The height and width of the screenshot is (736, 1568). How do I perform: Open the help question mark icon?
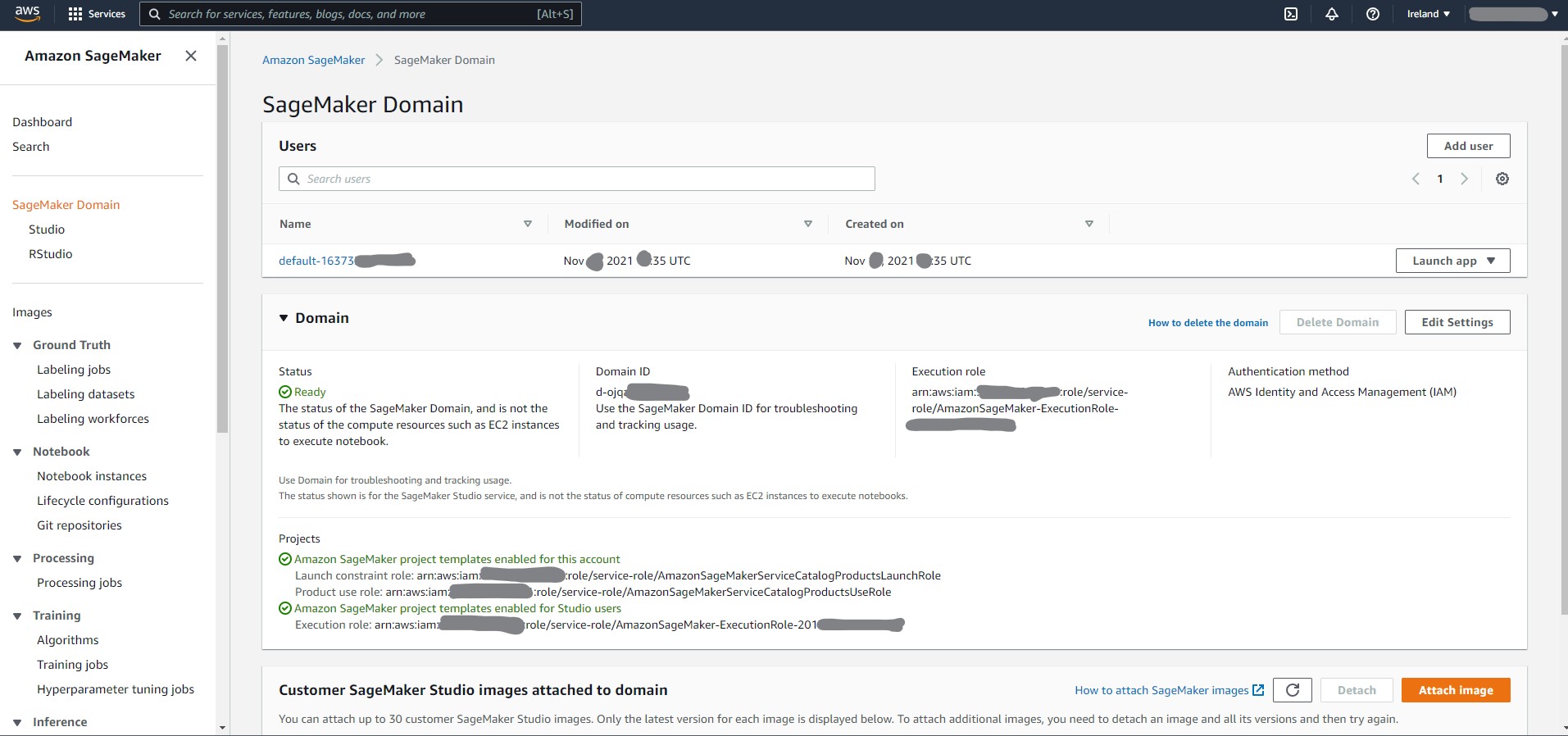1373,14
